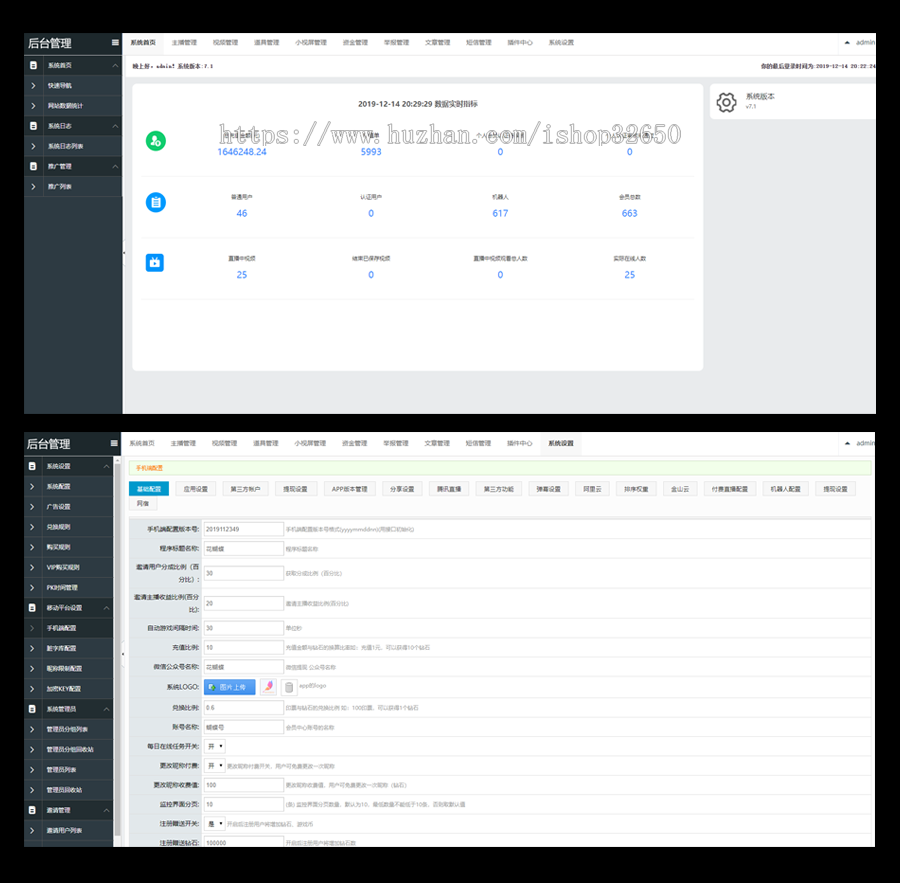
Task: Click arrow icon beside 推广列表
Action: click(33, 187)
